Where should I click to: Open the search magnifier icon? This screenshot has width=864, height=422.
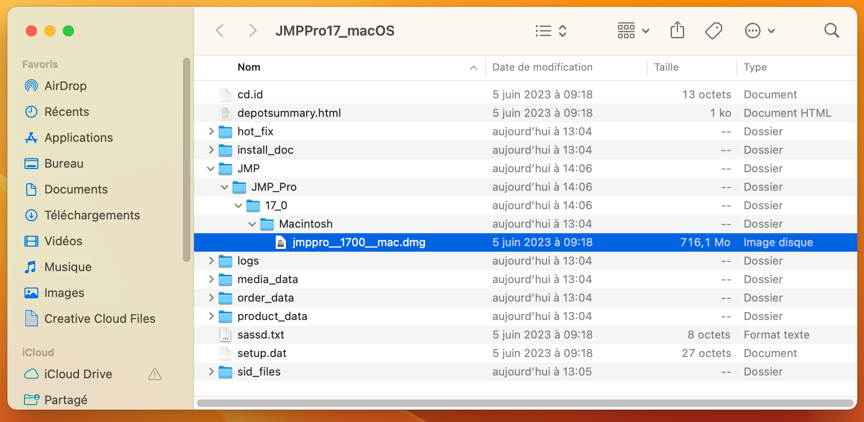point(831,31)
